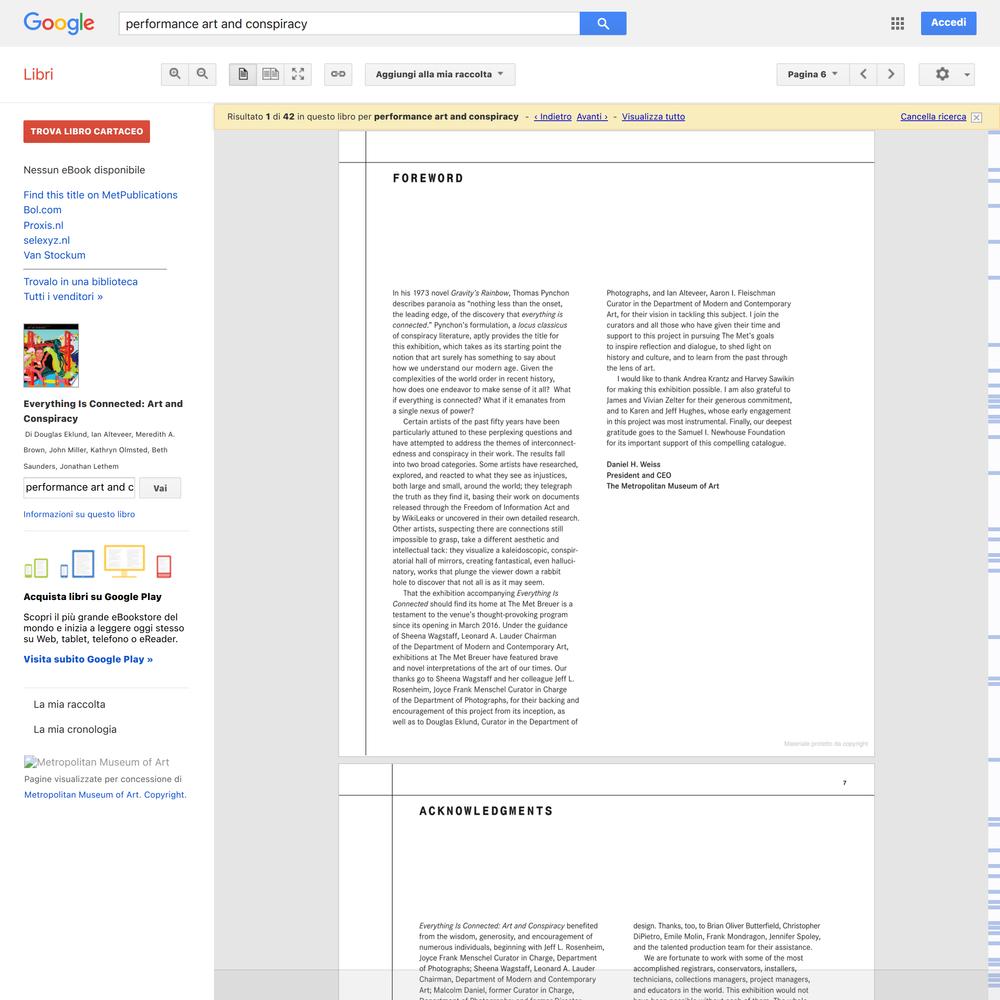The height and width of the screenshot is (1000, 1000).
Task: Open the Google apps grid
Action: [x=897, y=24]
